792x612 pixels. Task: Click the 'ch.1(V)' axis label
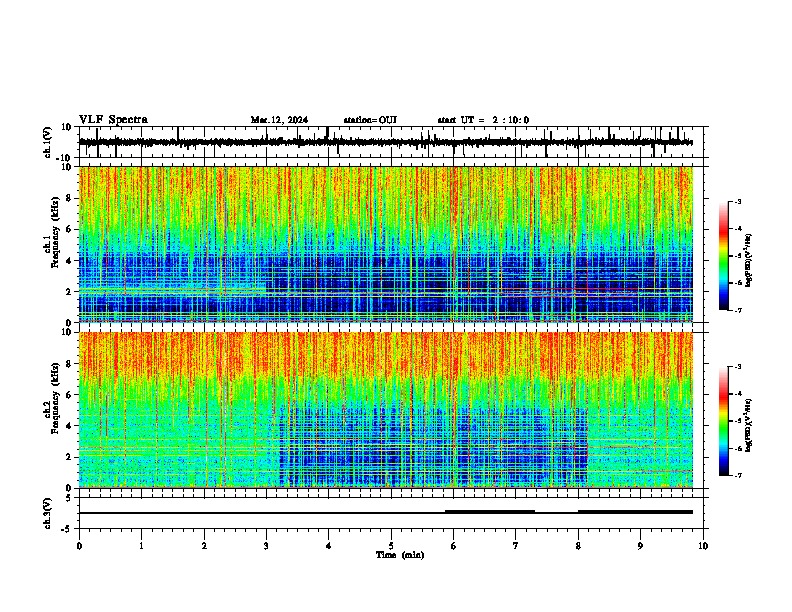tap(48, 142)
